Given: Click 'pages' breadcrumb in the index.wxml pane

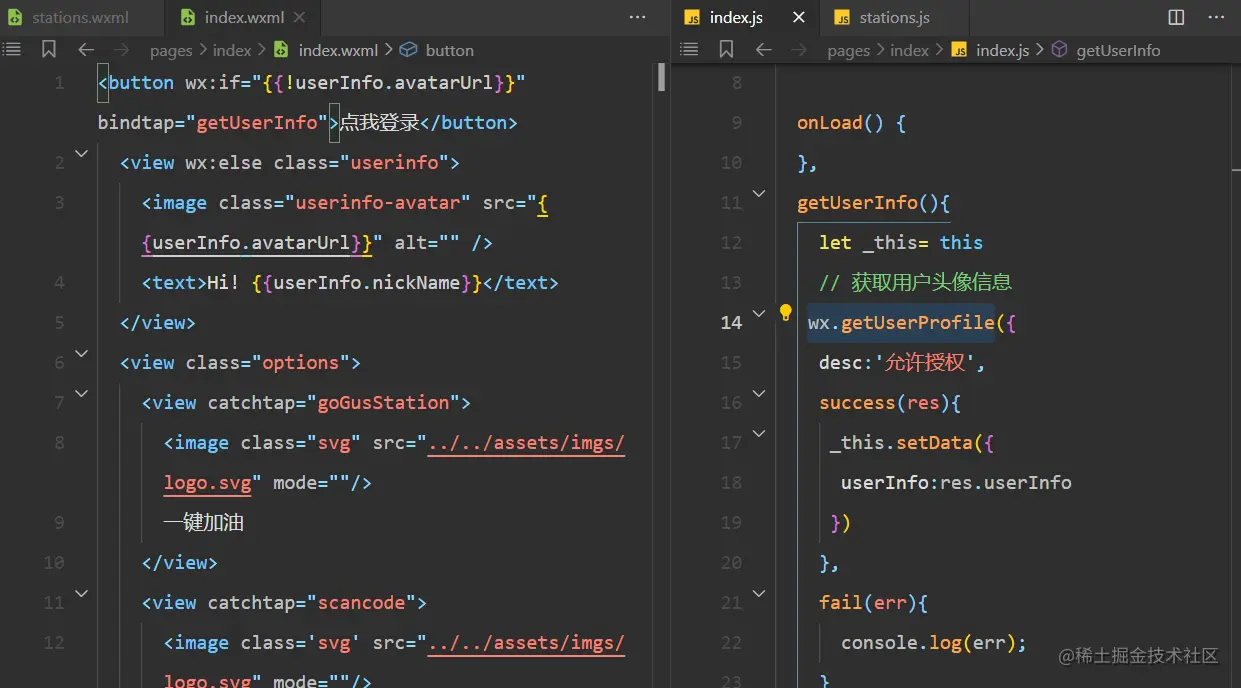Looking at the screenshot, I should tap(171, 50).
